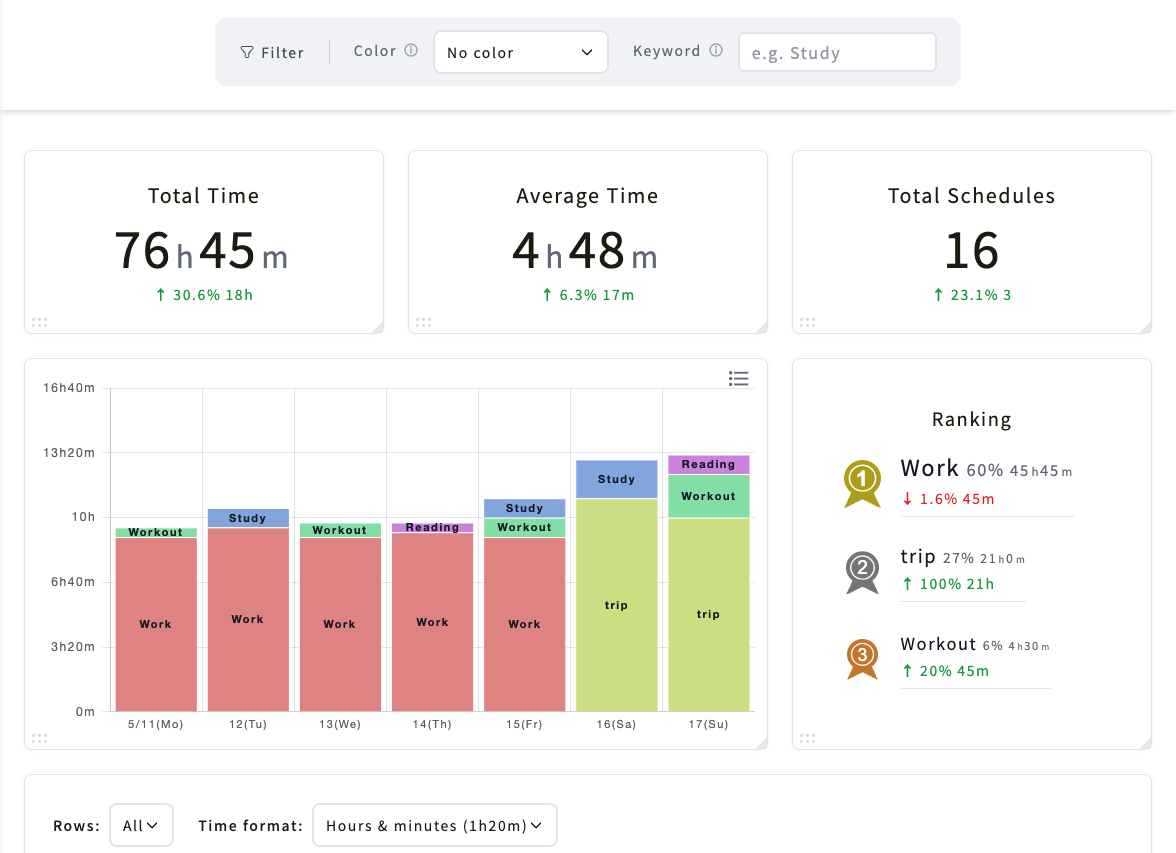Grab the Total Schedules card drag handle
Viewport: 1176px width, 853px height.
[x=808, y=323]
